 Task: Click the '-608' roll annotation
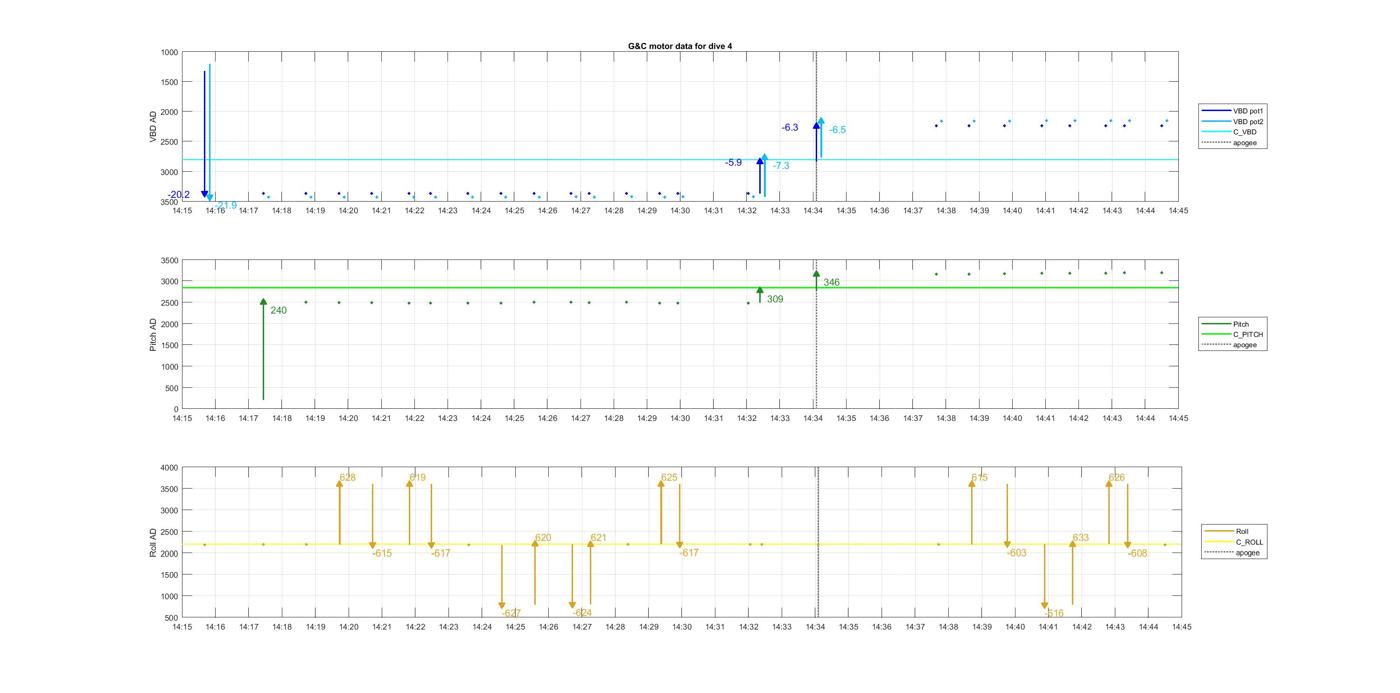1137,553
